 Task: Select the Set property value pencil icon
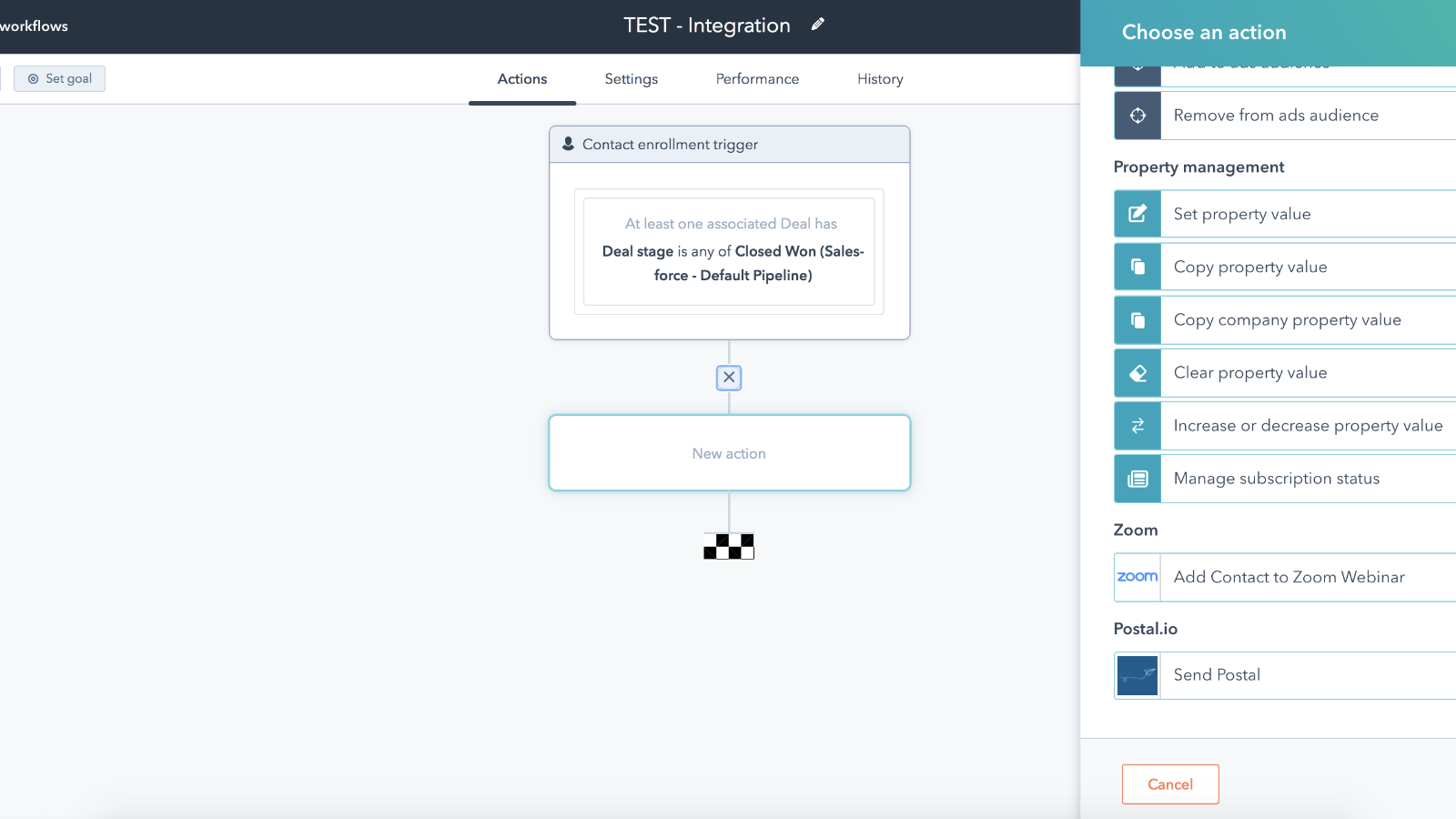point(1137,213)
